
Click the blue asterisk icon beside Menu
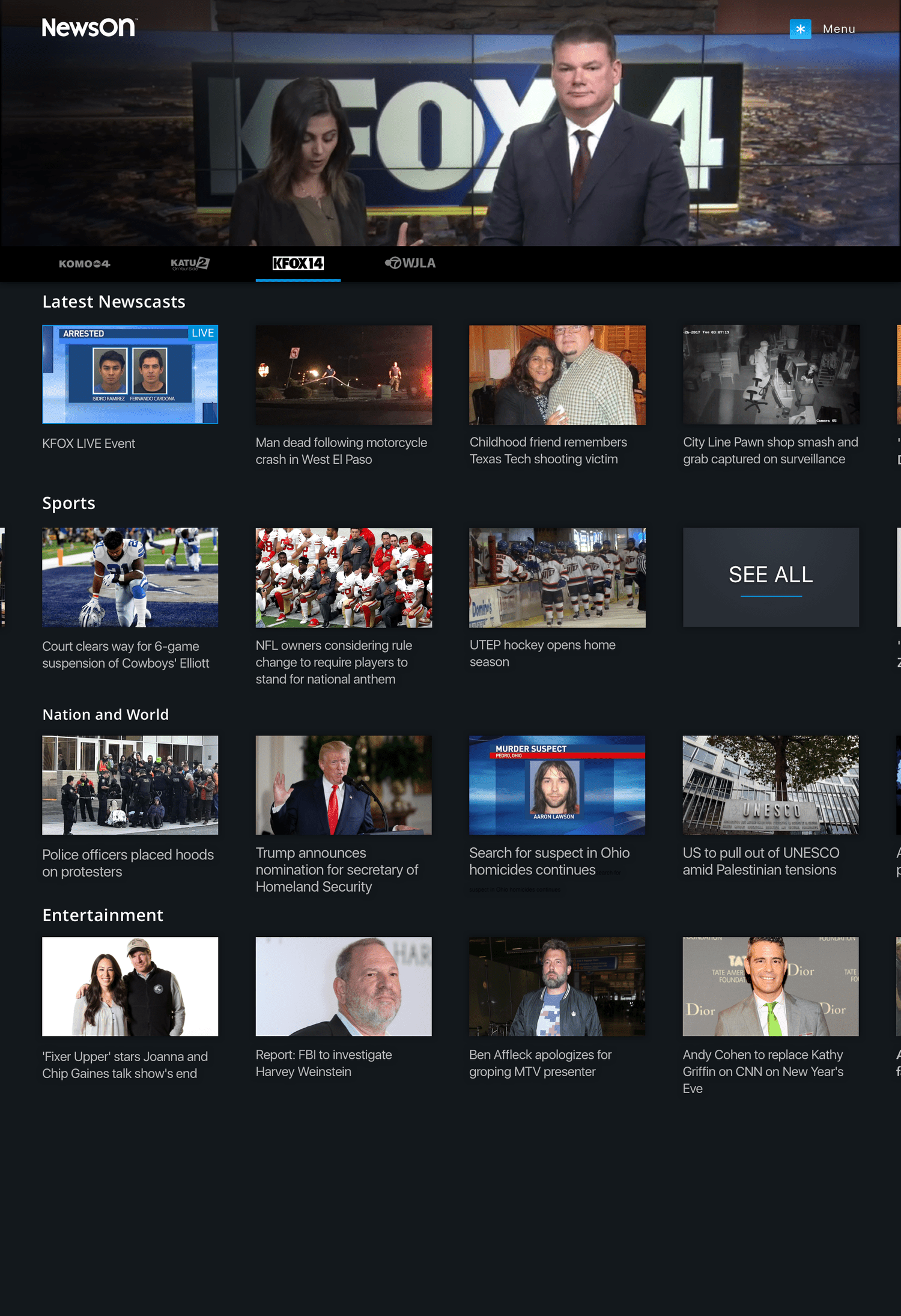[800, 29]
